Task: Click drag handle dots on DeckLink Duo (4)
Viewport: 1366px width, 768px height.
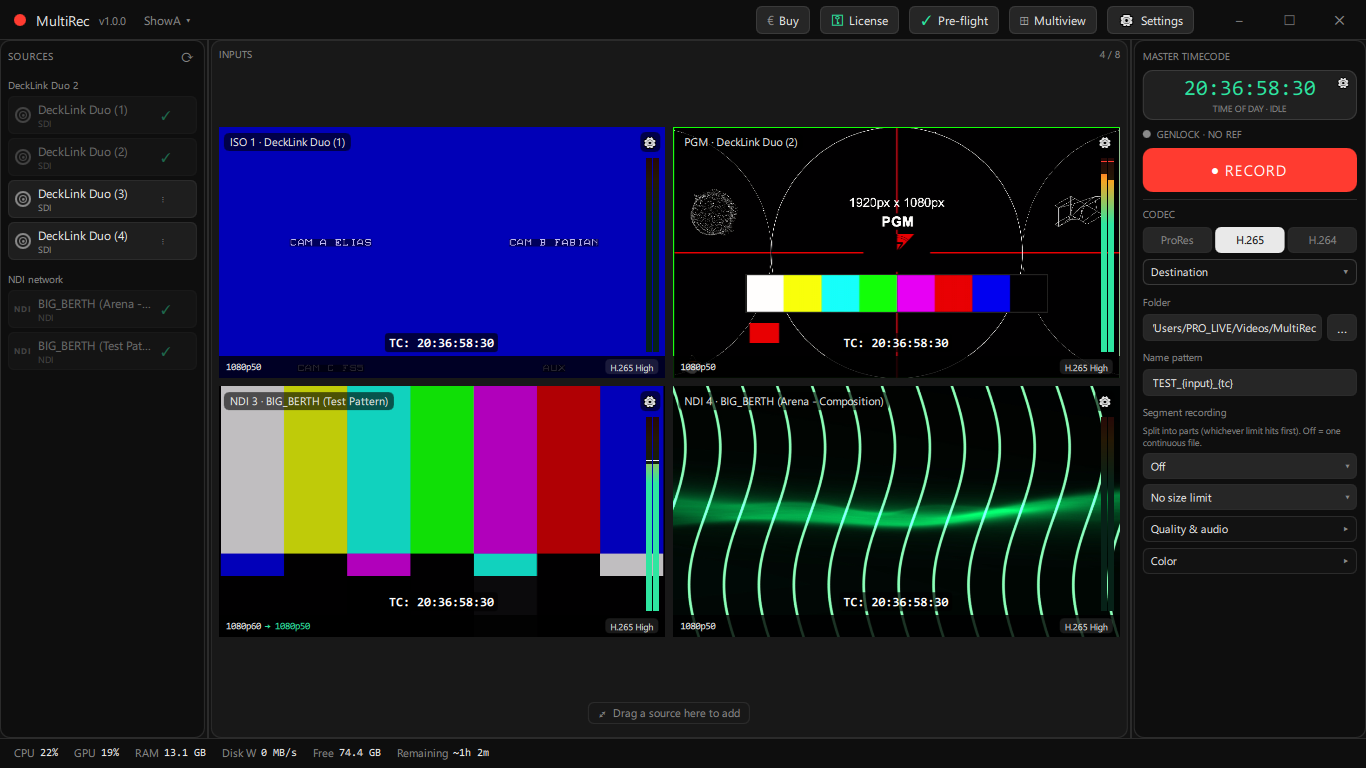Action: click(163, 241)
